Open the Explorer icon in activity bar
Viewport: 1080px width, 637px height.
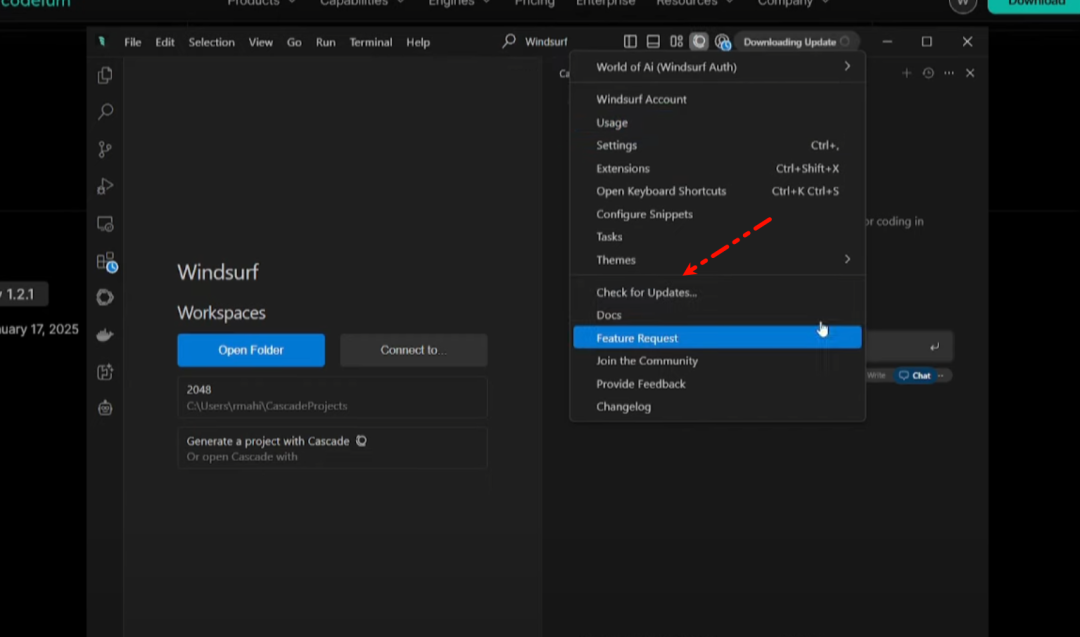[105, 76]
